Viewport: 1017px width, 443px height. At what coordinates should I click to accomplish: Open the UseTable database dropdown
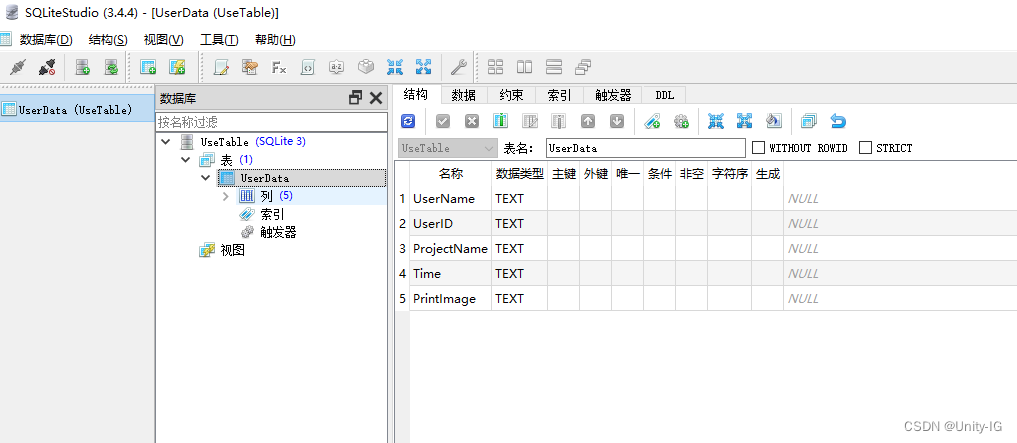(x=447, y=148)
